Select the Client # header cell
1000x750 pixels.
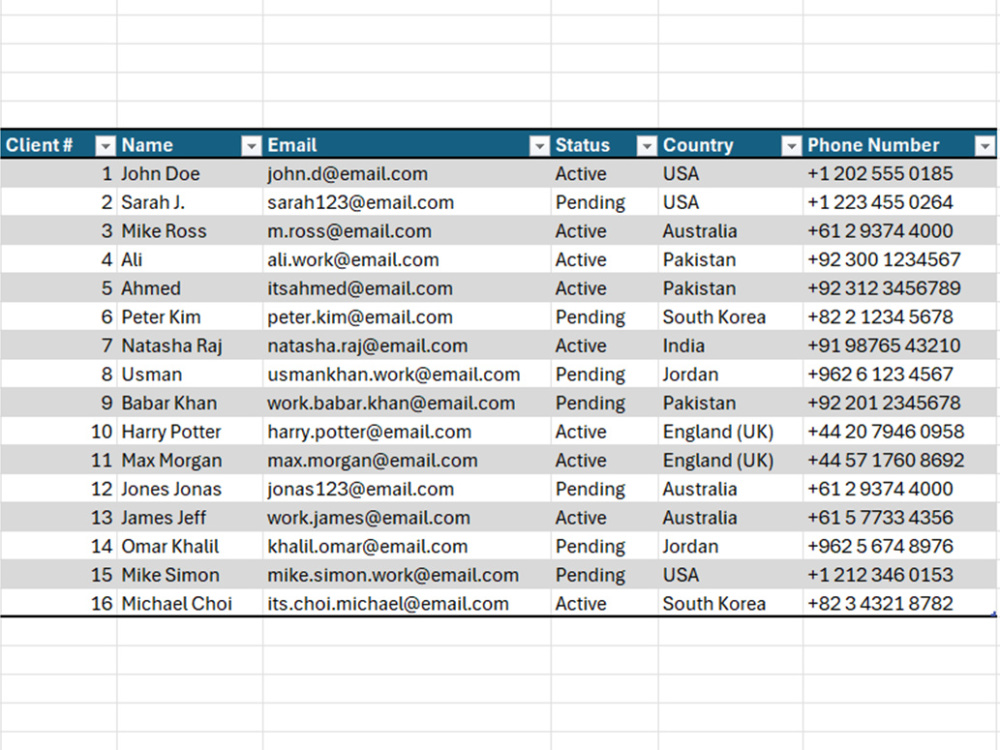(59, 145)
